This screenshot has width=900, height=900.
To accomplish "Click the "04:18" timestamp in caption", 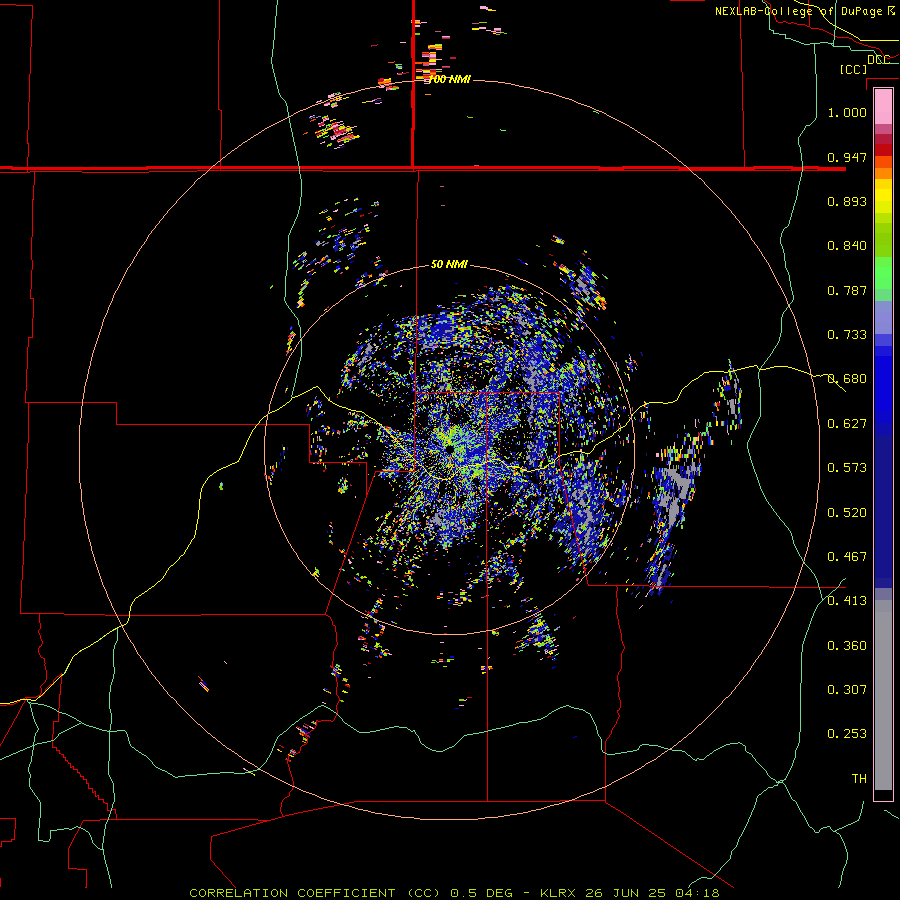I will pyautogui.click(x=697, y=893).
